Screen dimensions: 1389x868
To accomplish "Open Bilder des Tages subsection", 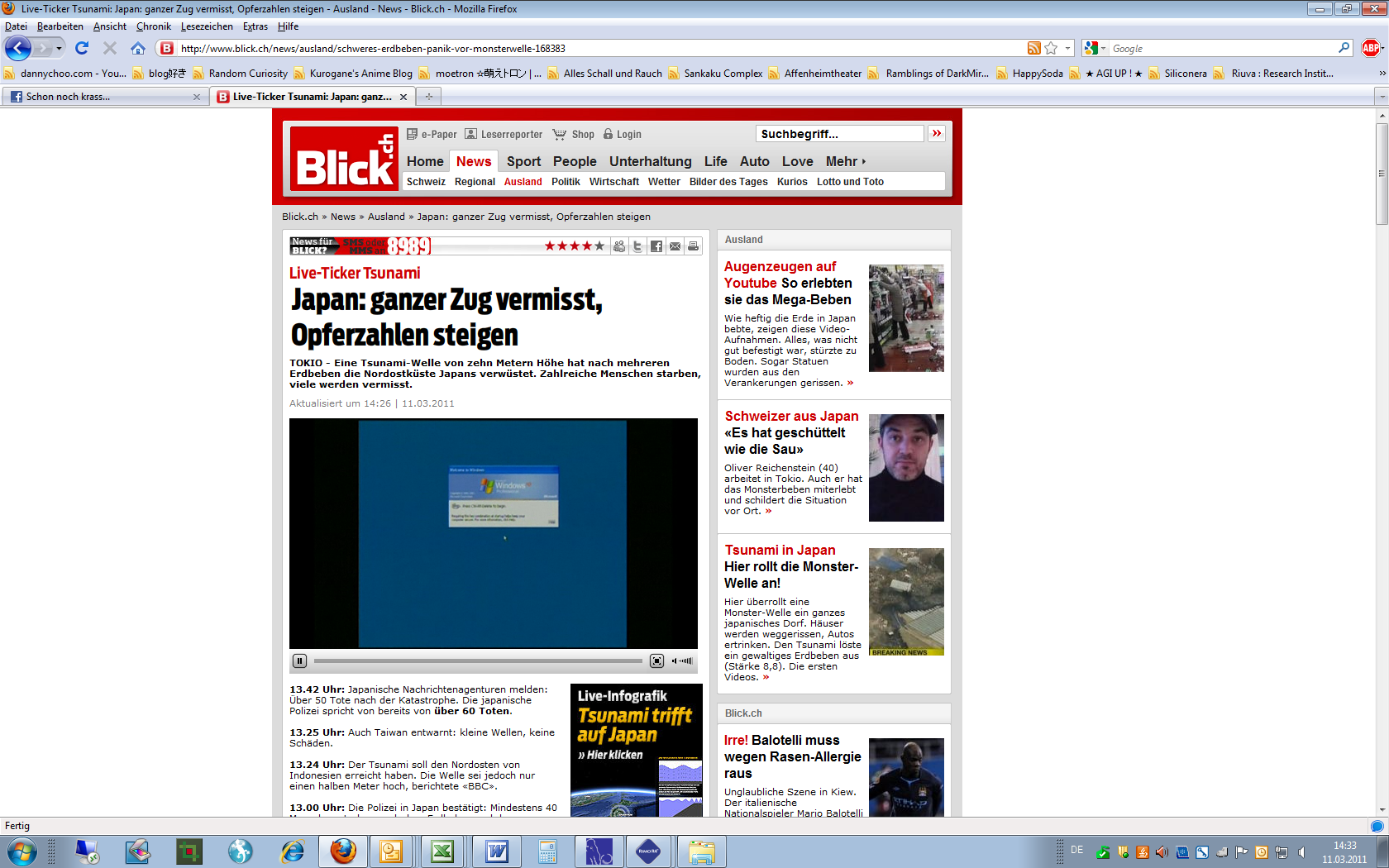I will pyautogui.click(x=728, y=182).
